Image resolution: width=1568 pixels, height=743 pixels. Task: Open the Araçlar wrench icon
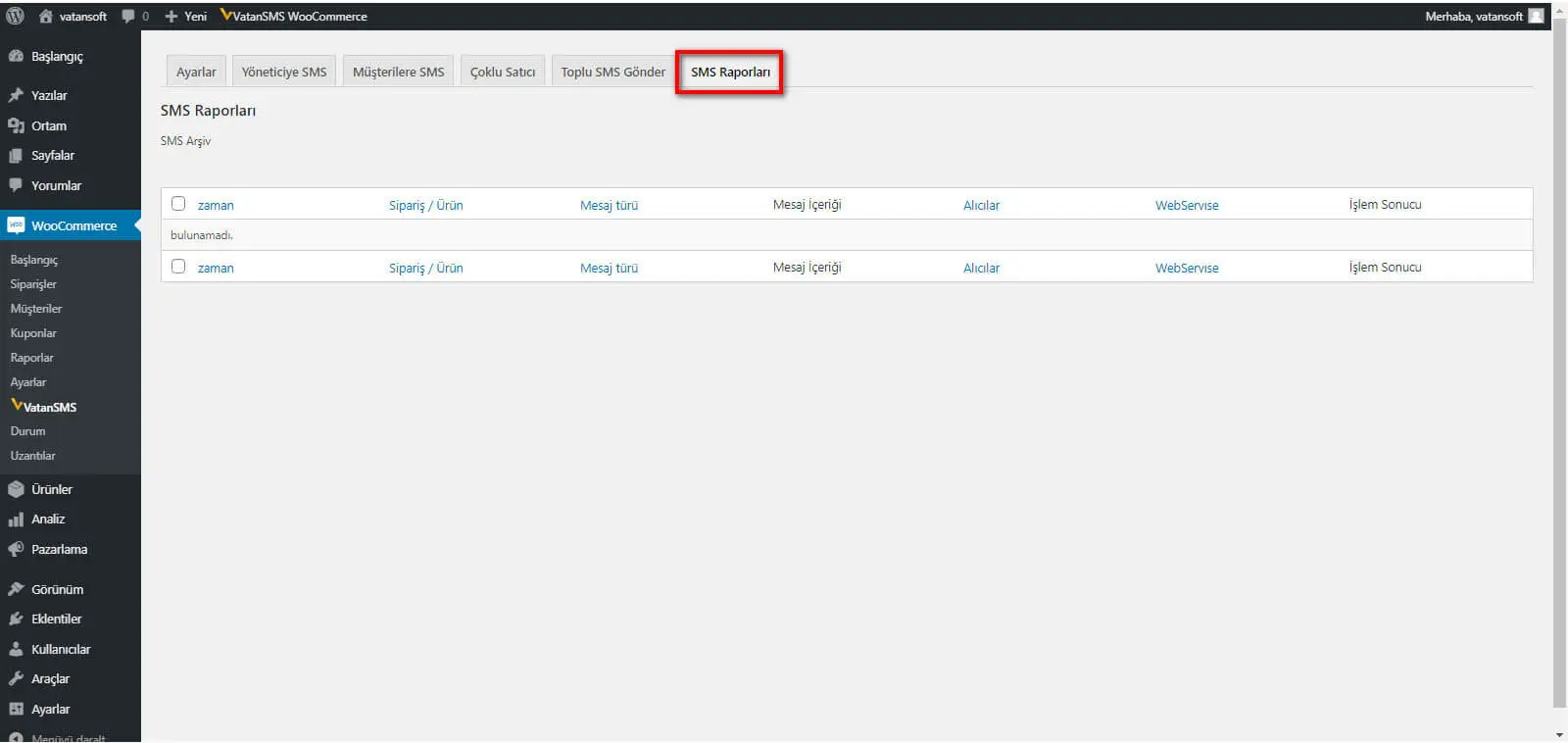point(16,678)
